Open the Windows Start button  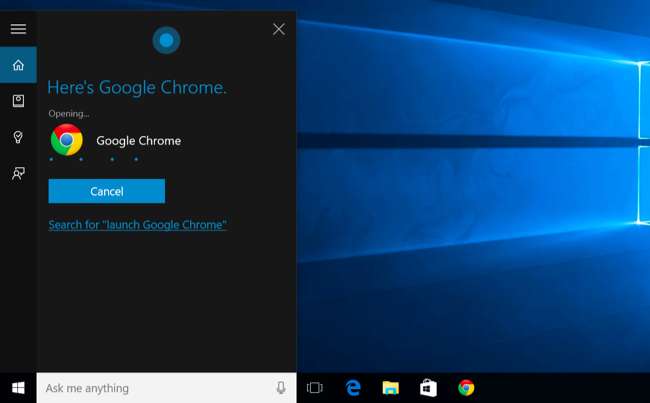click(x=18, y=388)
